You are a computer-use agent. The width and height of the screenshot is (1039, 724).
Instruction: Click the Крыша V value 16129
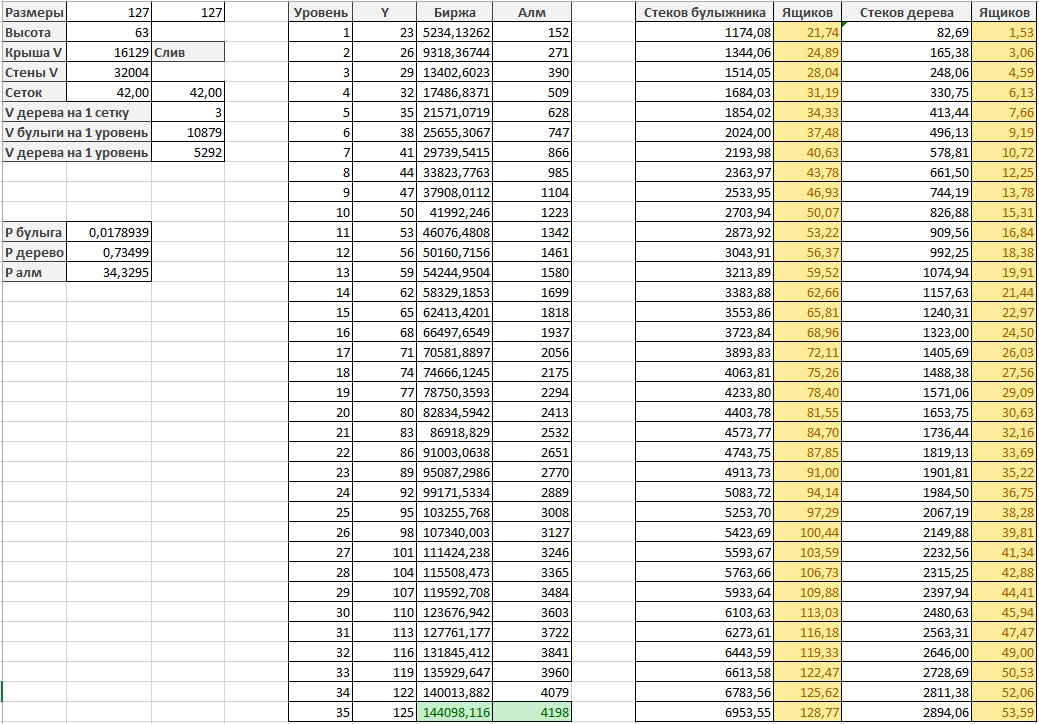pyautogui.click(x=109, y=52)
